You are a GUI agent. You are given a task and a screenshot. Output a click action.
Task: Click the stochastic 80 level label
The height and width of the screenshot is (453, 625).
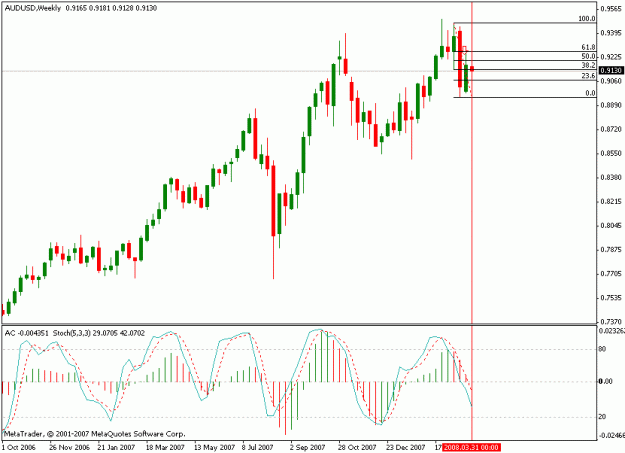pos(602,349)
